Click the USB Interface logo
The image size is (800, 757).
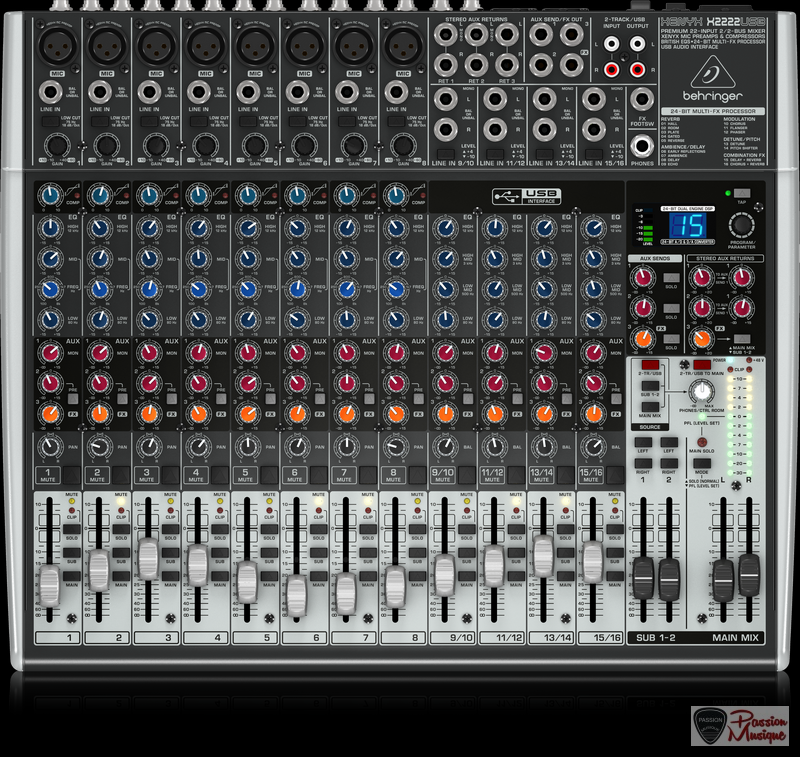pyautogui.click(x=527, y=196)
